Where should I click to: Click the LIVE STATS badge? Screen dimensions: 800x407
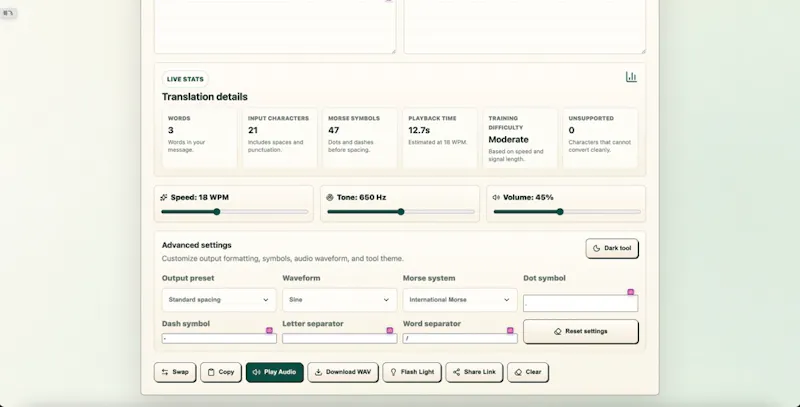tap(185, 79)
